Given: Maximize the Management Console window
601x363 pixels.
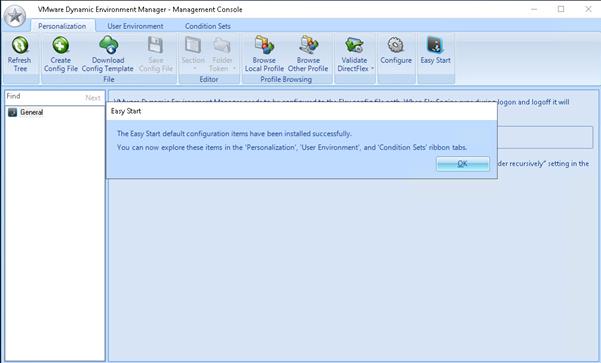Looking at the screenshot, I should (561, 9).
